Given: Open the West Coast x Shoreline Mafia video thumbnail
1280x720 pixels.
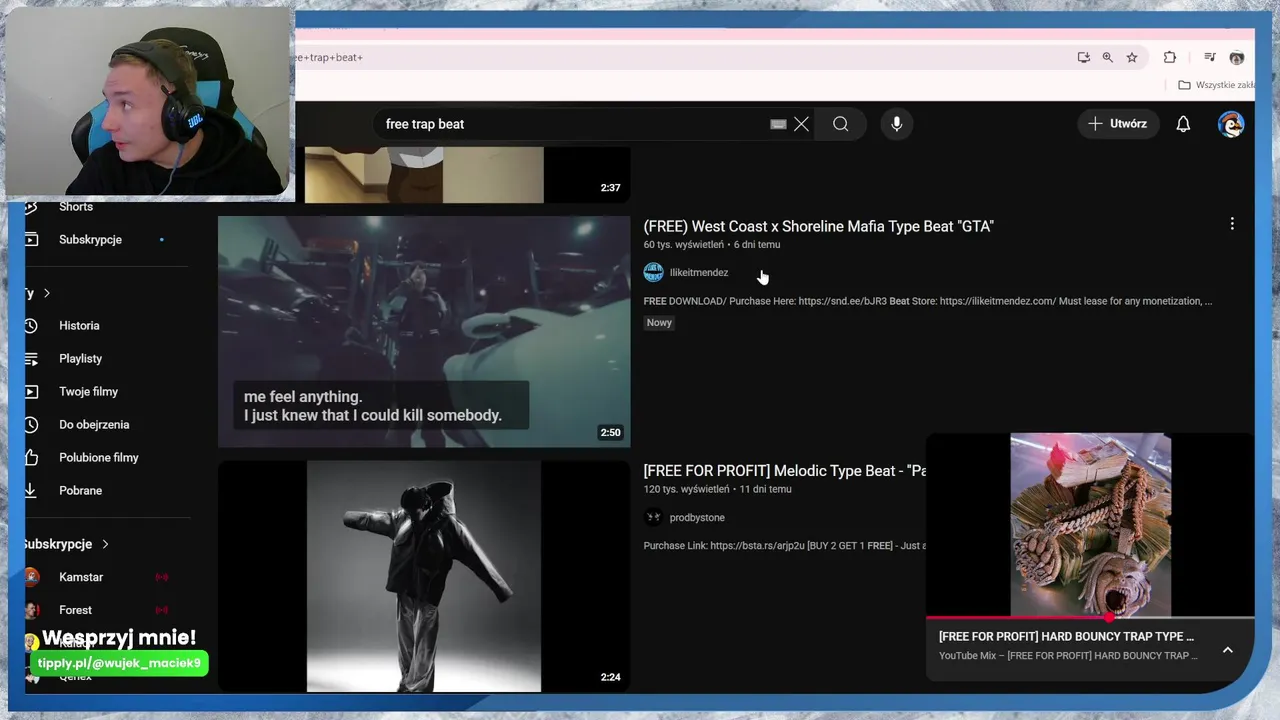Looking at the screenshot, I should [x=424, y=332].
